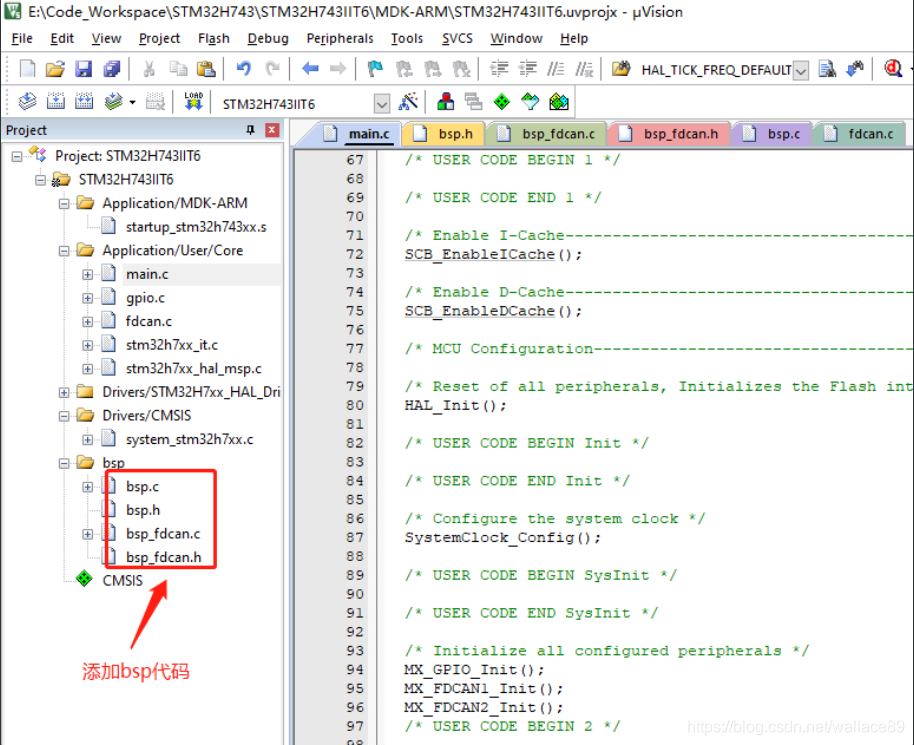Screen dimensions: 914x745
Task: Expand the gpio.c tree node
Action: click(87, 298)
